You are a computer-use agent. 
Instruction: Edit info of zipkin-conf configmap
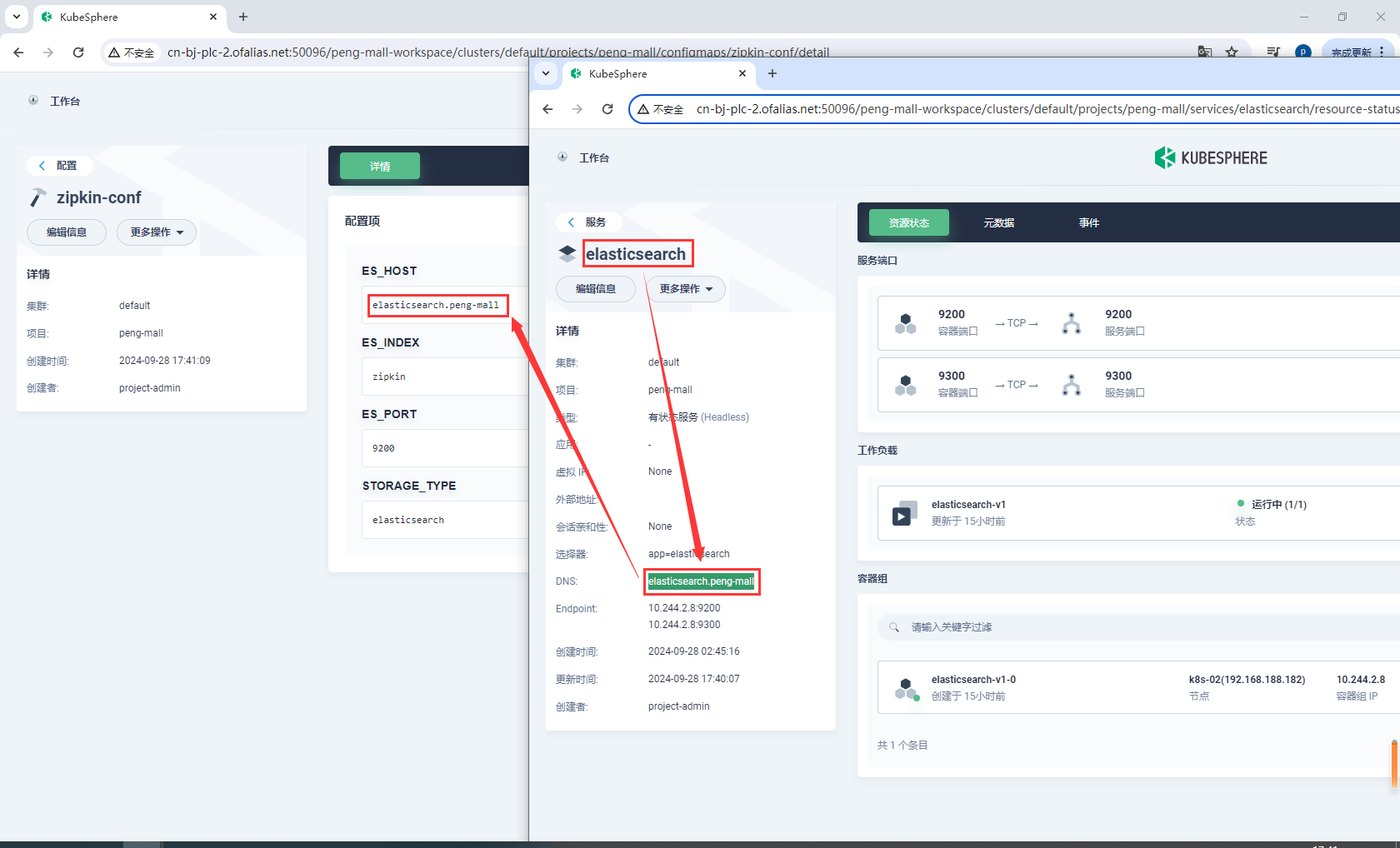coord(67,232)
